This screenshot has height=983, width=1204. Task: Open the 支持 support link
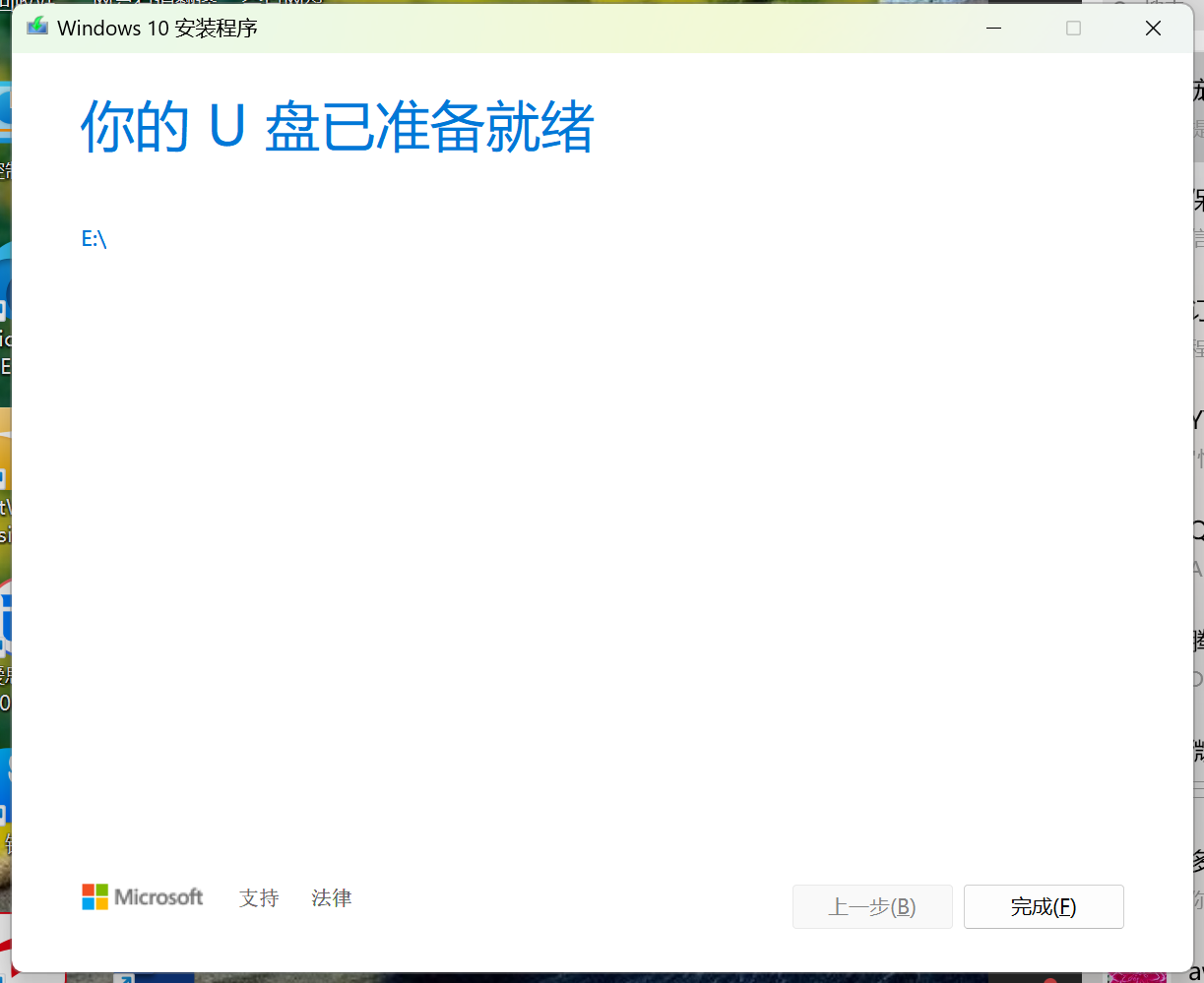click(259, 897)
